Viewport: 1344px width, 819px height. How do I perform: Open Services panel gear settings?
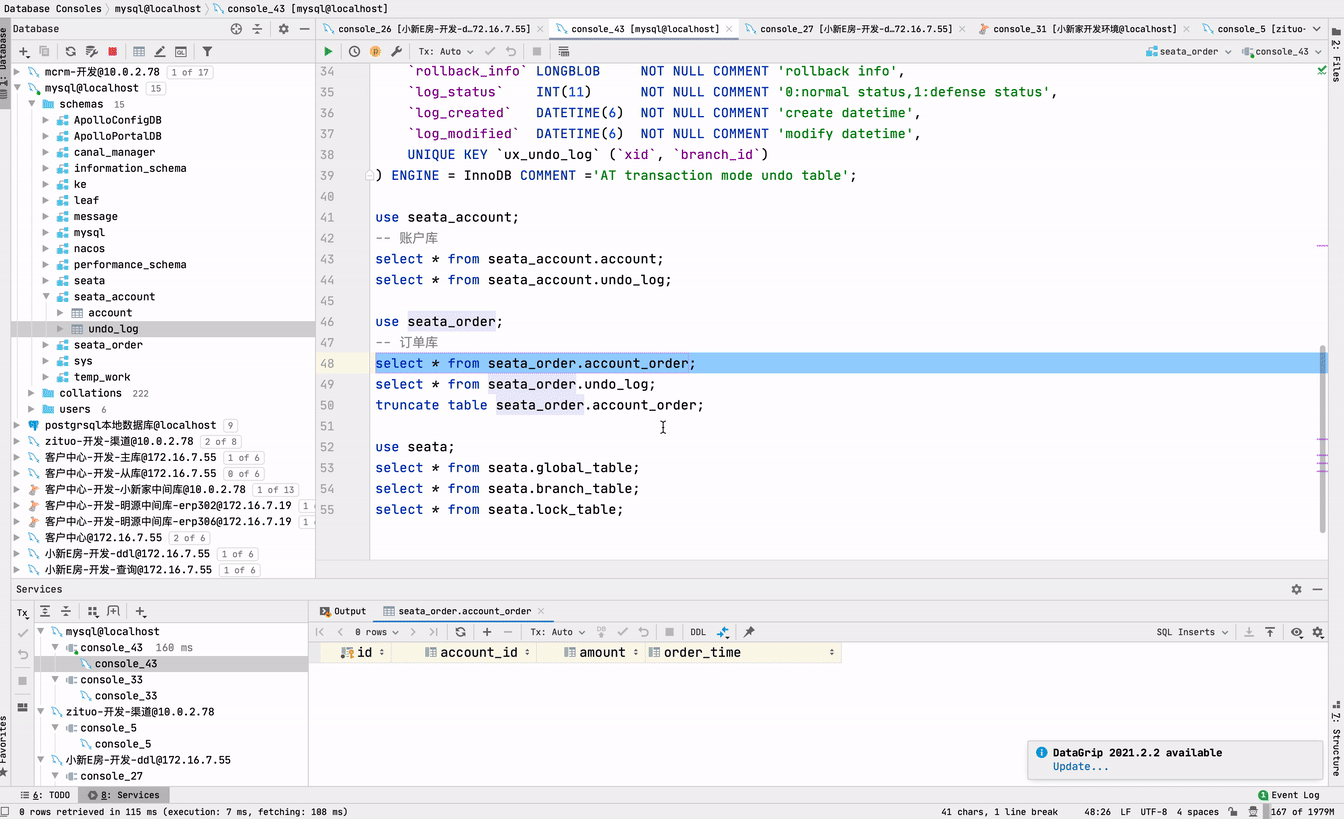click(1296, 589)
